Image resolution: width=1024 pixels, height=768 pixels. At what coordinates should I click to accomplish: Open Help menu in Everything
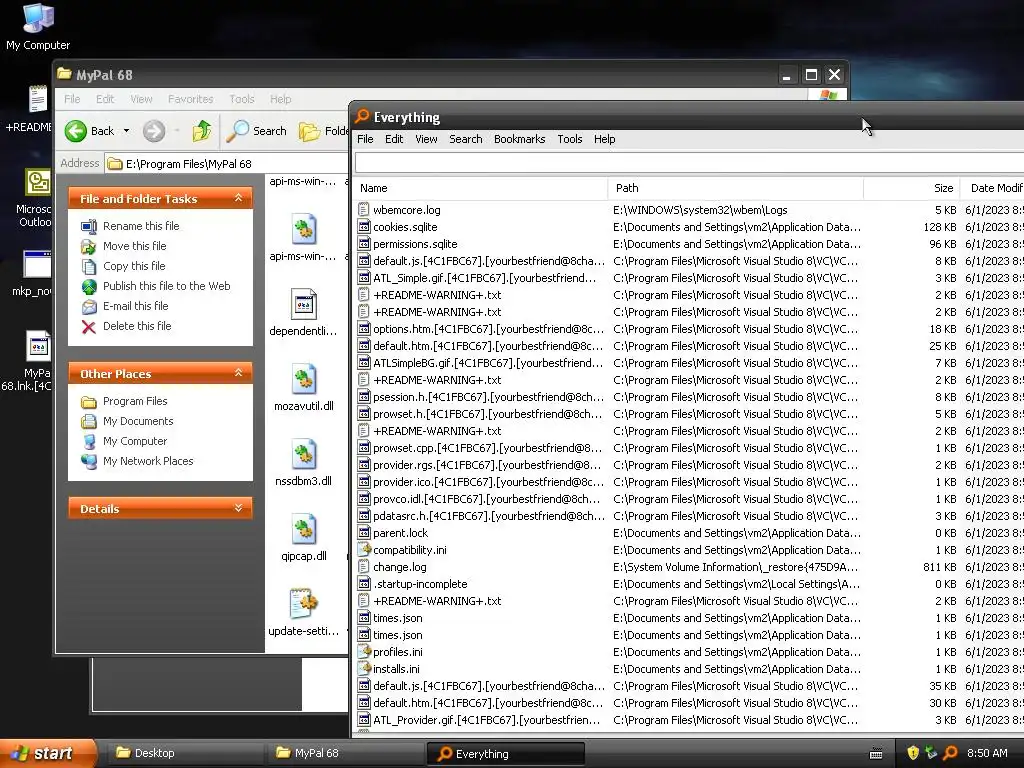coord(604,139)
